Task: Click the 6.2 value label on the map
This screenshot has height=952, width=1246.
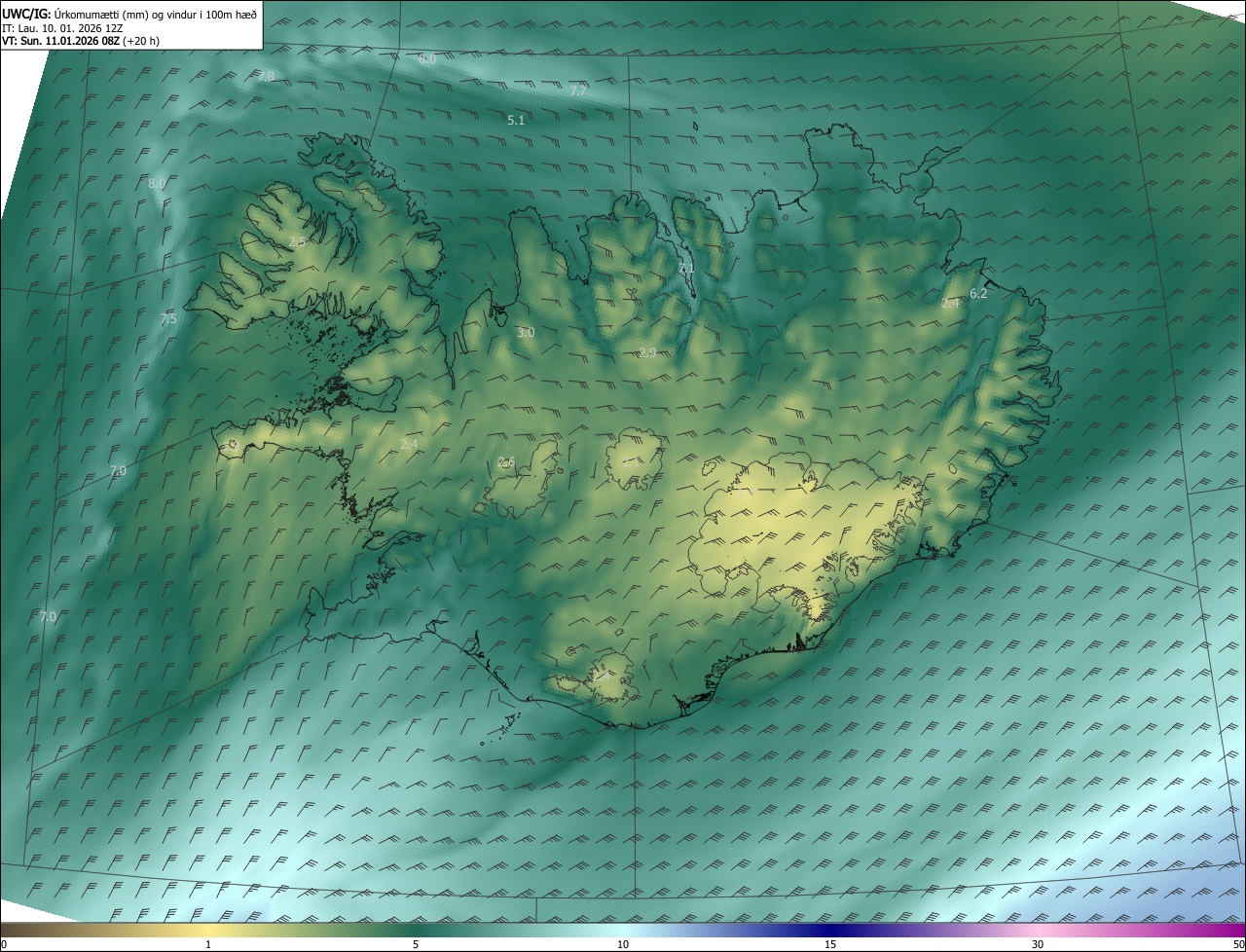Action: [978, 293]
